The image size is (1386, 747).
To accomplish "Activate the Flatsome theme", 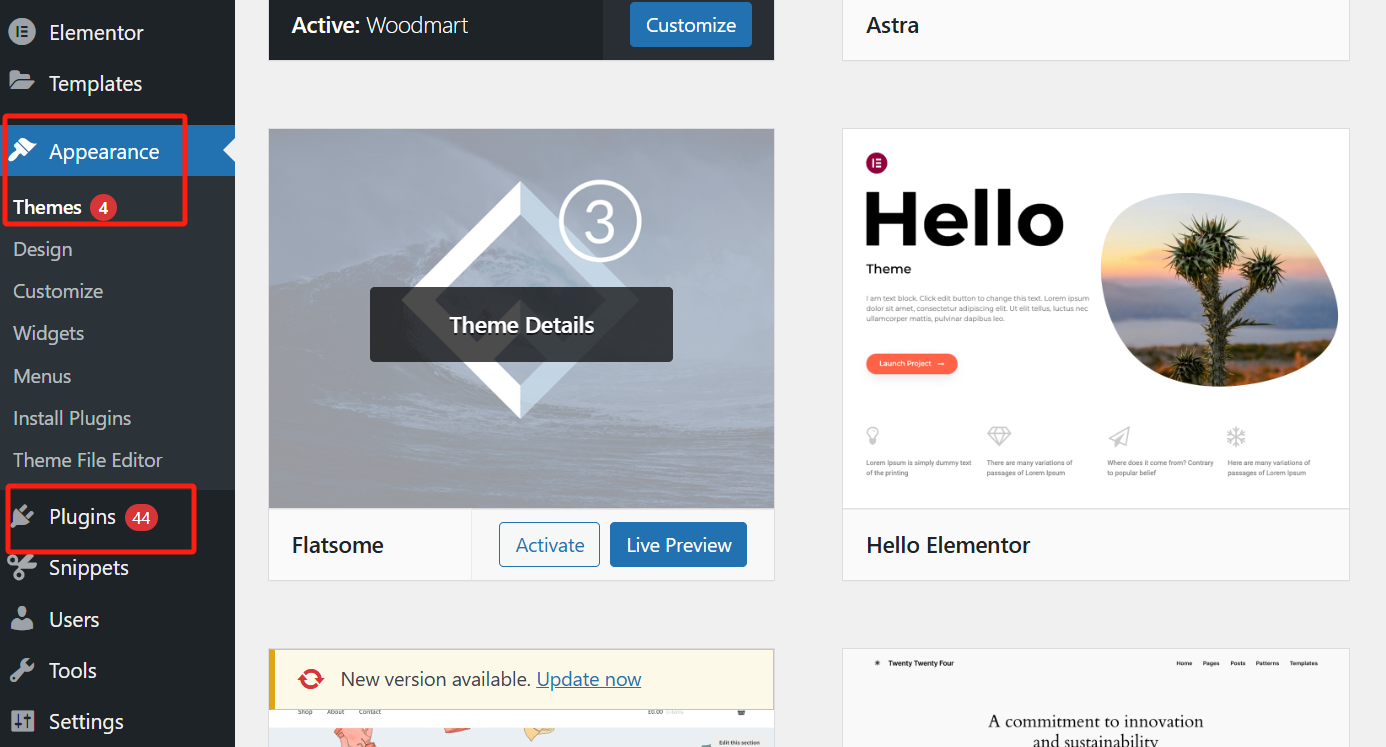I will click(550, 545).
